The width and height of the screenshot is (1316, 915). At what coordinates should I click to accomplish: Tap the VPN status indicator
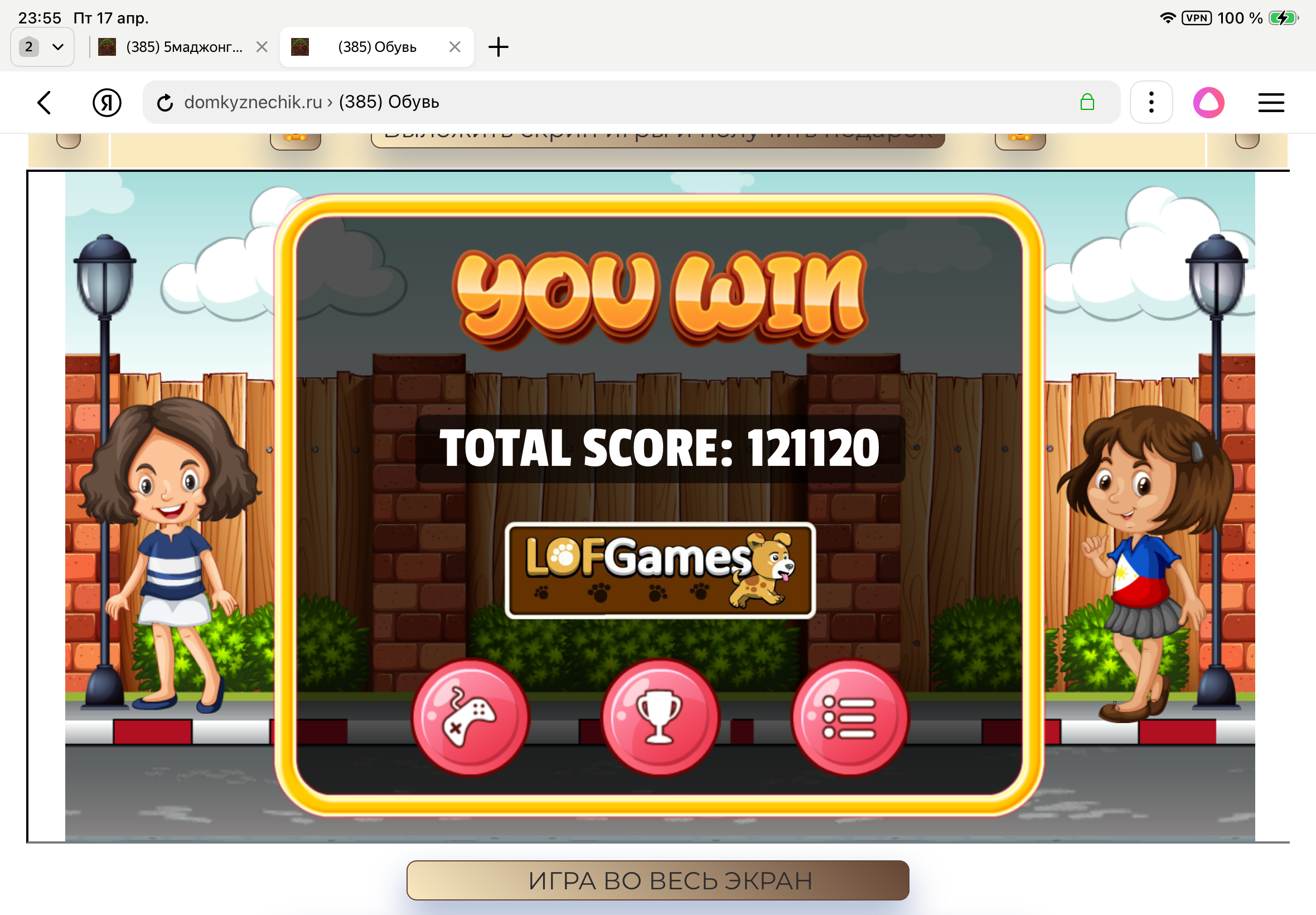[1196, 18]
